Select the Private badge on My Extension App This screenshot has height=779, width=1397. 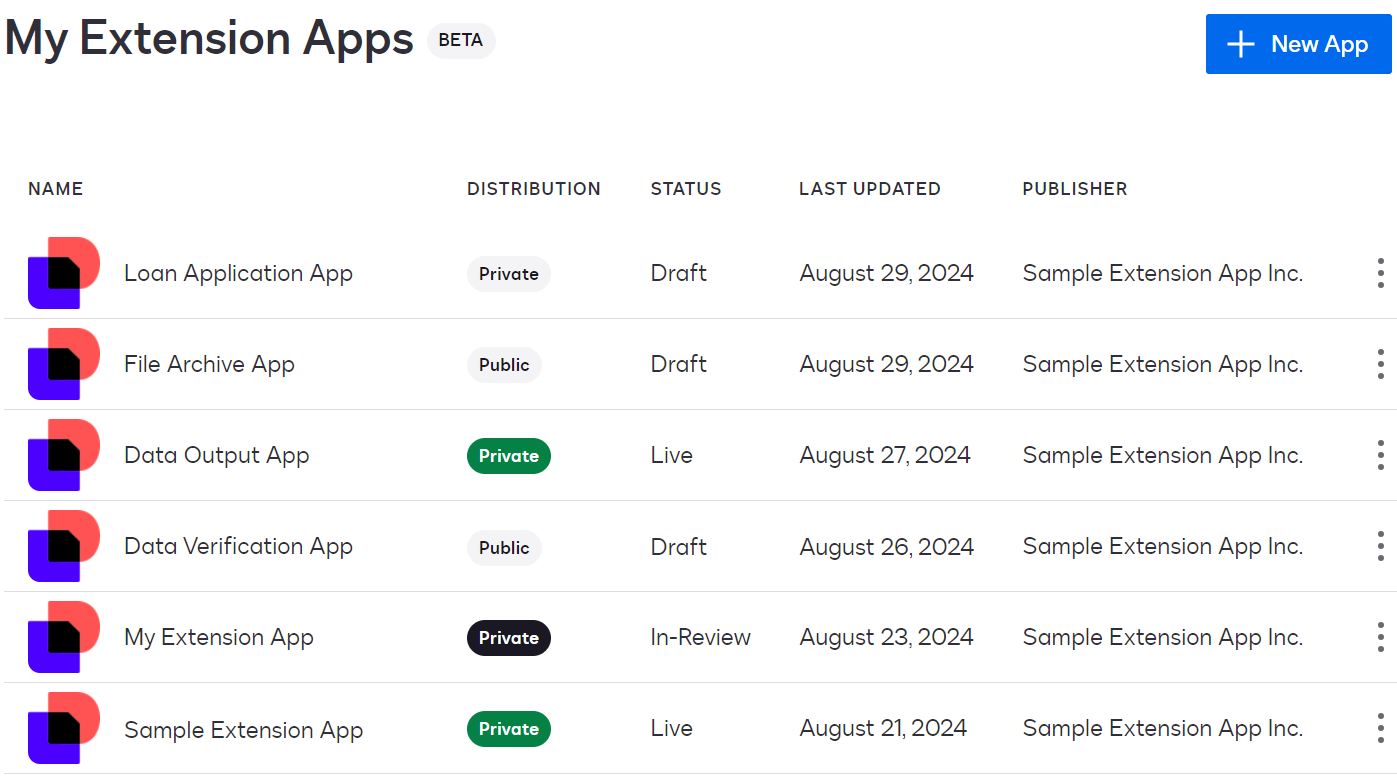[508, 637]
